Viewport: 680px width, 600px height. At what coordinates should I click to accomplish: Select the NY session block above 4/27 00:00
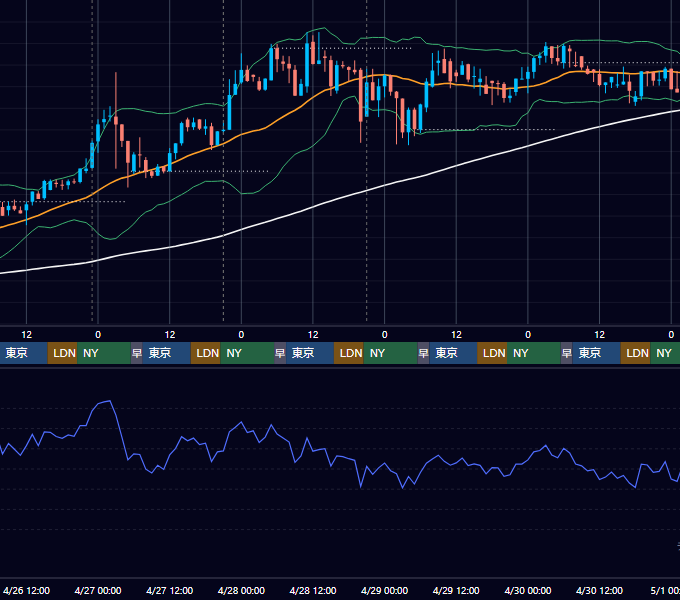[x=104, y=353]
